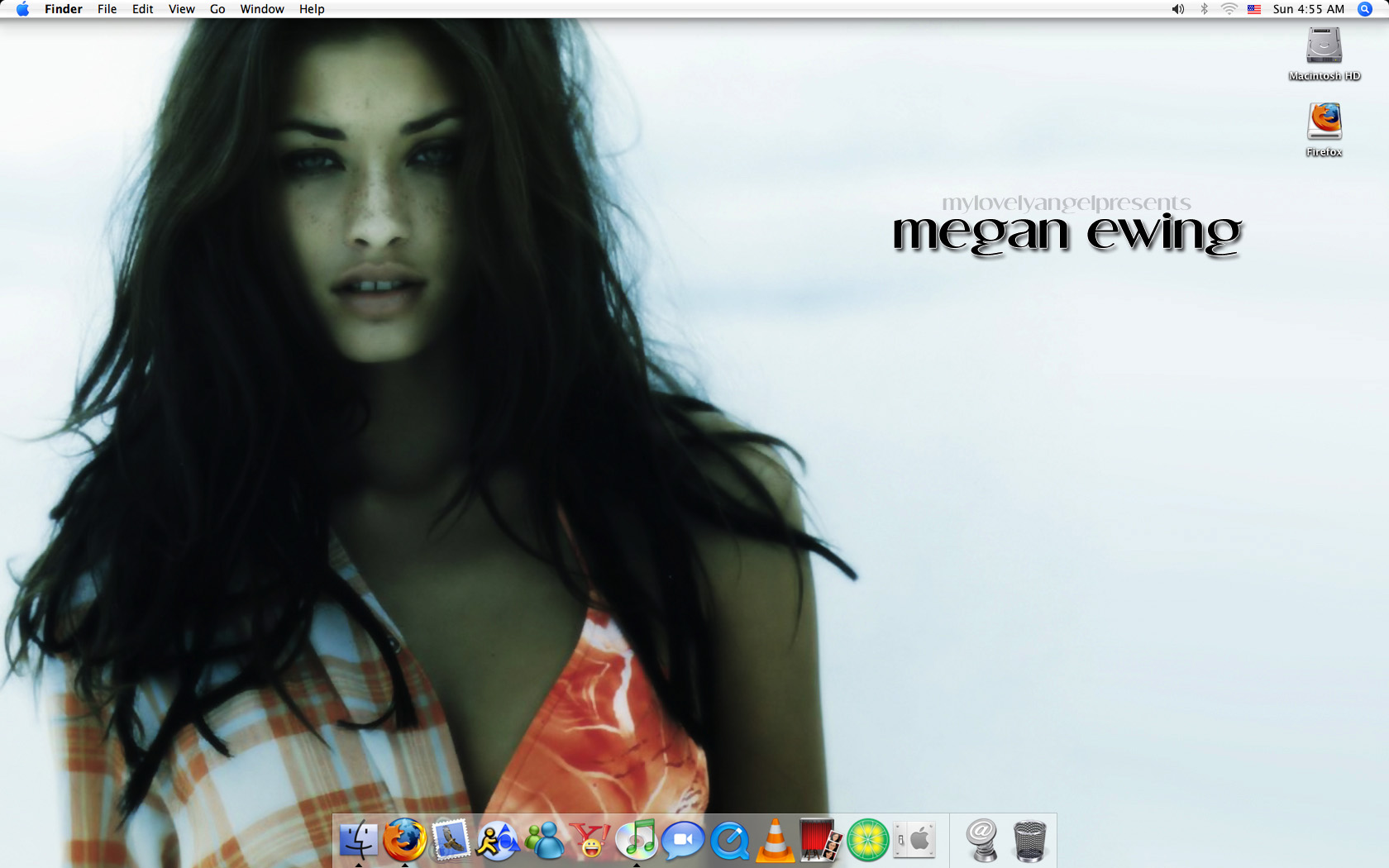Image resolution: width=1389 pixels, height=868 pixels.
Task: Open Photo Booth from the Dock
Action: (821, 840)
